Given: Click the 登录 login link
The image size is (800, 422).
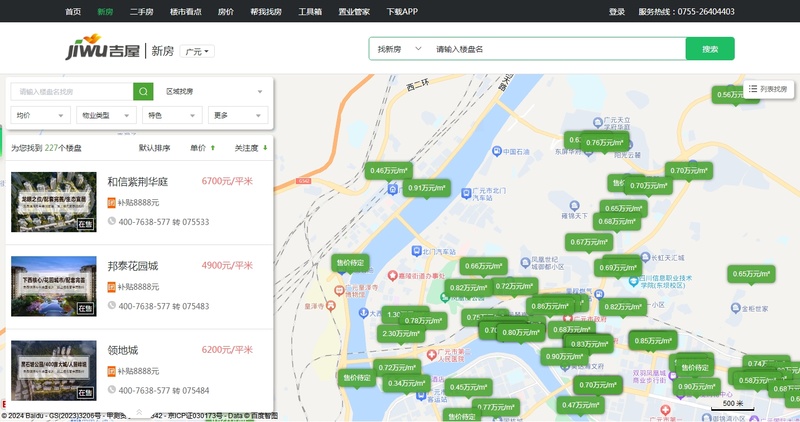Looking at the screenshot, I should click(x=617, y=12).
